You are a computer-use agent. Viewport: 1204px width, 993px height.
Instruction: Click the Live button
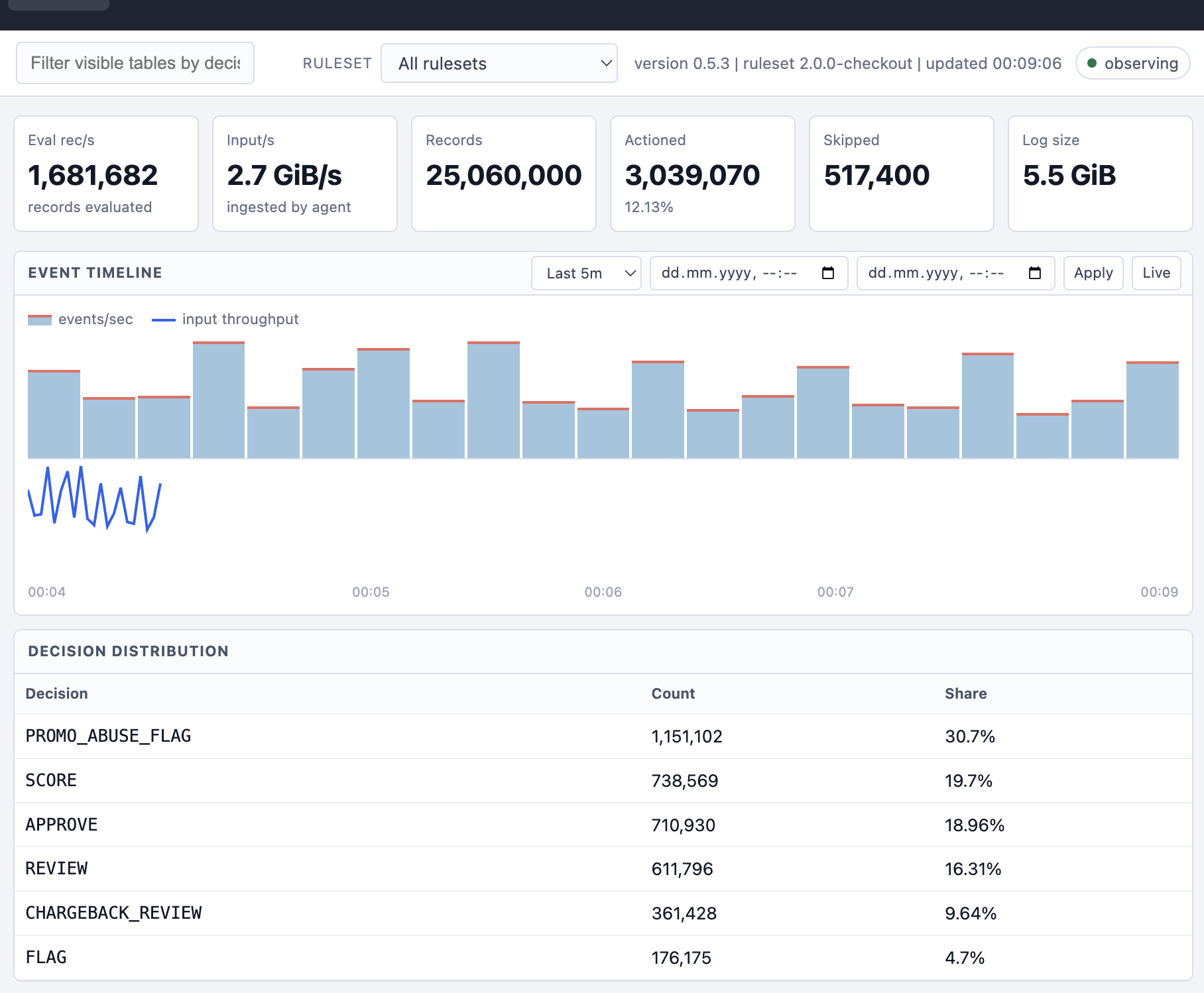(x=1156, y=273)
